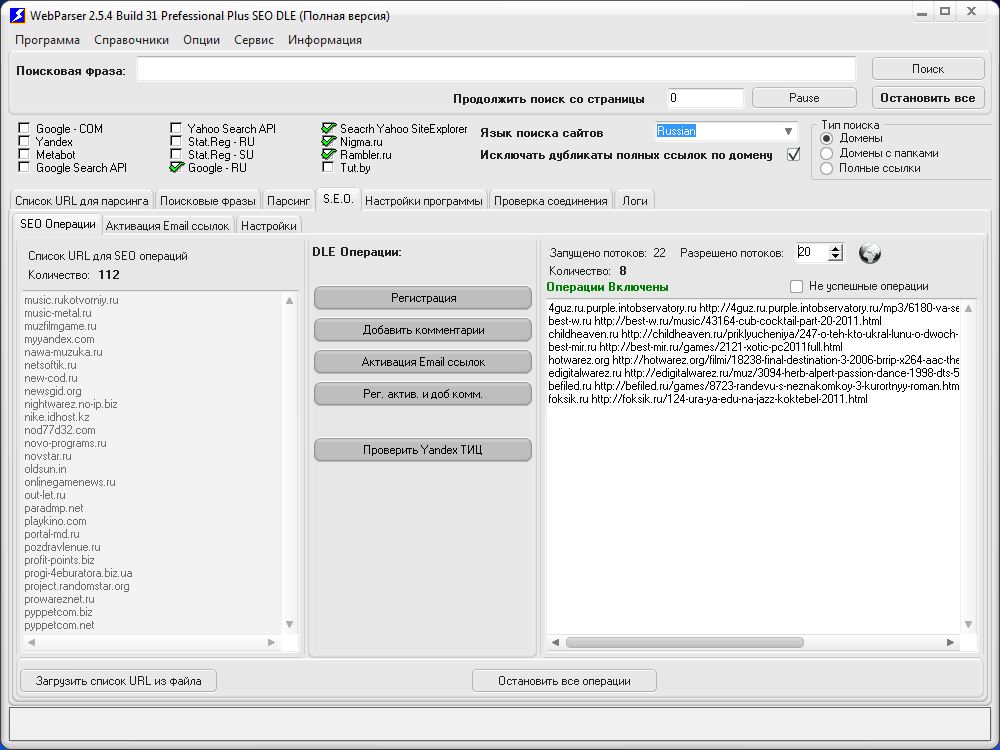Click URL list scroll-up arrow
This screenshot has width=1000, height=750.
pyautogui.click(x=290, y=300)
